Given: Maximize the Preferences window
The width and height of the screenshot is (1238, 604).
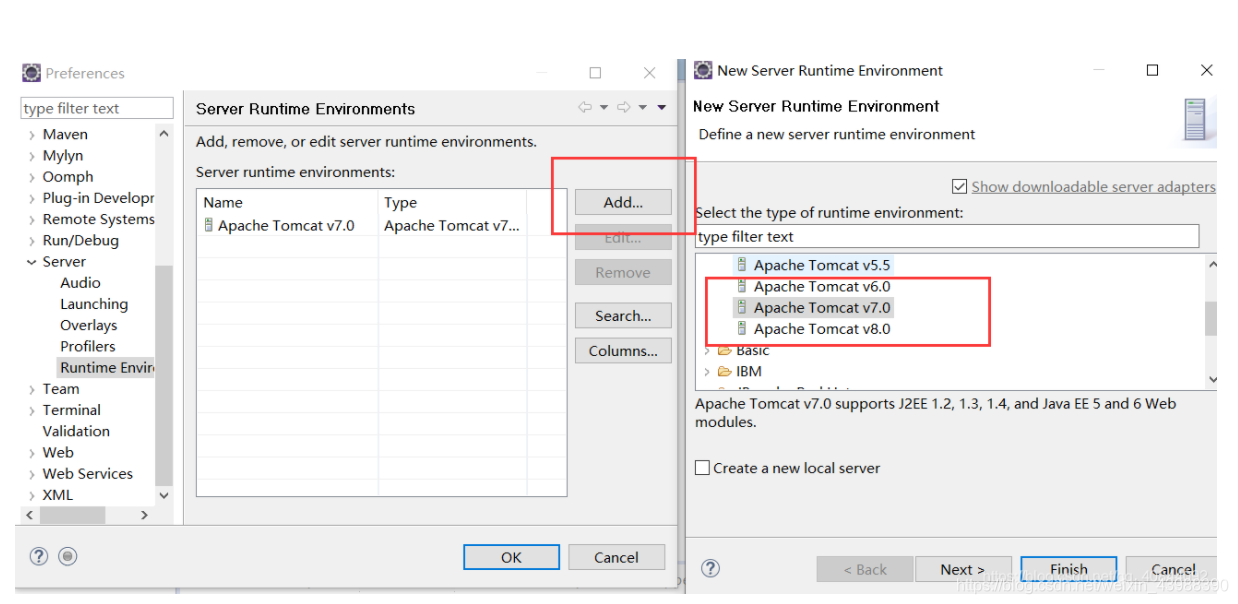Looking at the screenshot, I should pyautogui.click(x=596, y=73).
